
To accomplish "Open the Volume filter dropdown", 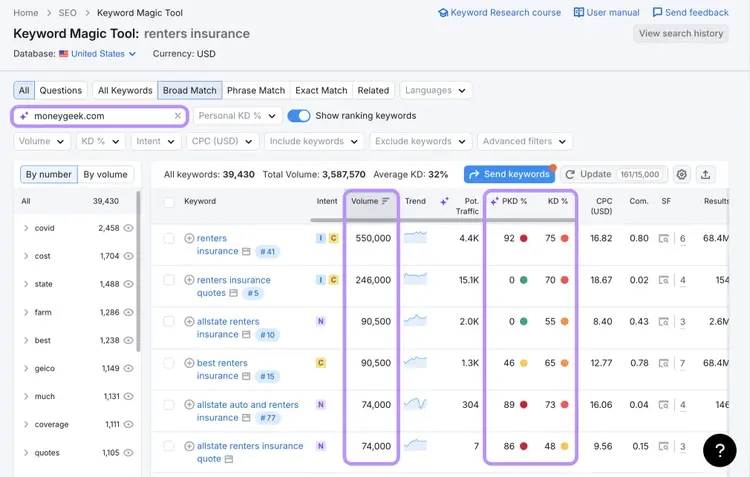I will point(42,141).
